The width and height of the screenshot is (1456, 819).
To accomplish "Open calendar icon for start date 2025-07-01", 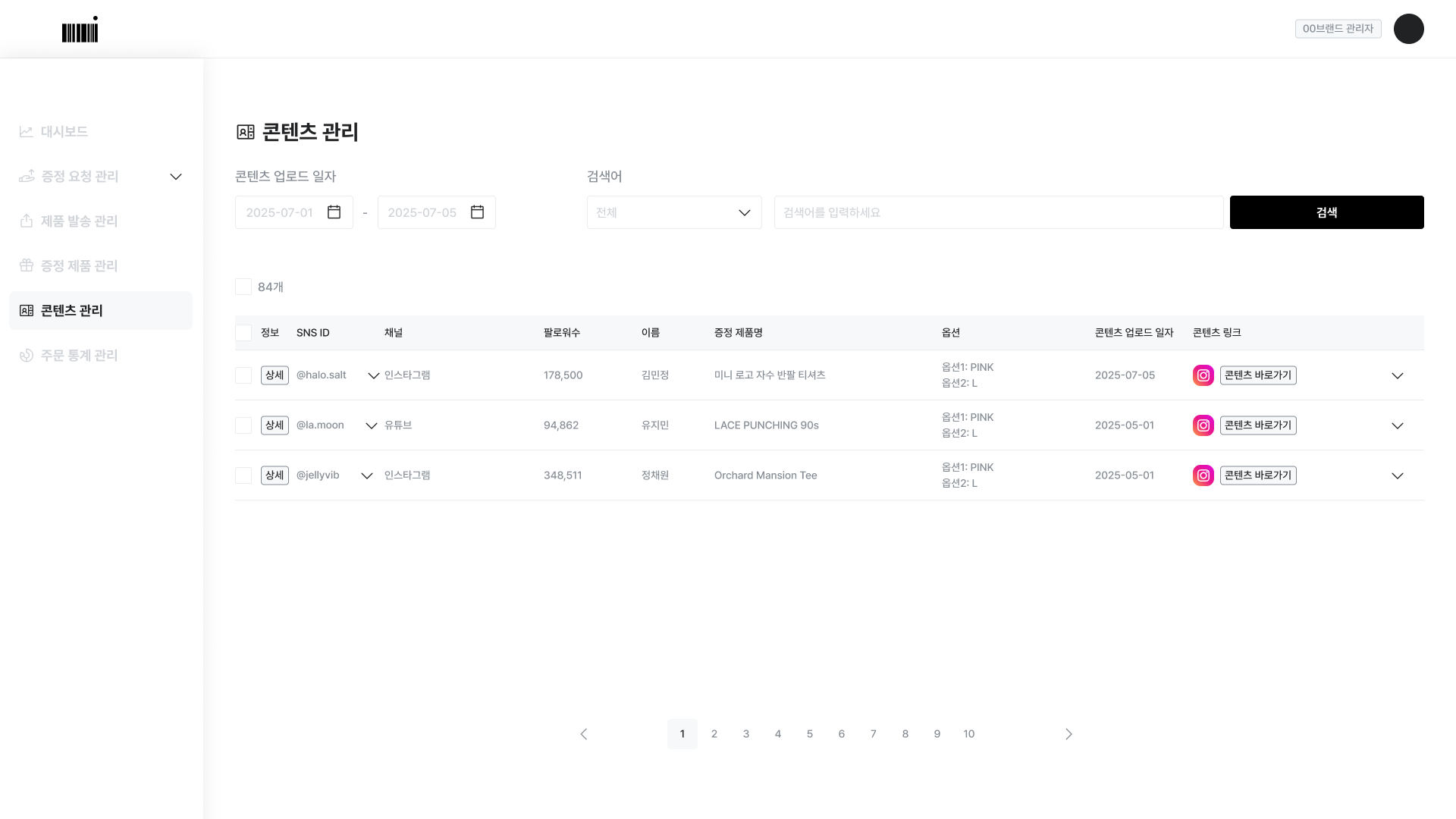I will coord(334,212).
